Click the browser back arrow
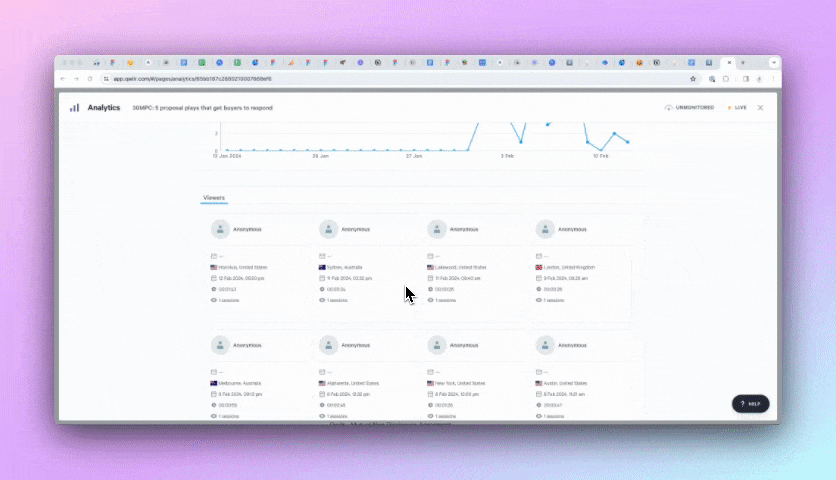This screenshot has height=480, width=836. [x=63, y=79]
